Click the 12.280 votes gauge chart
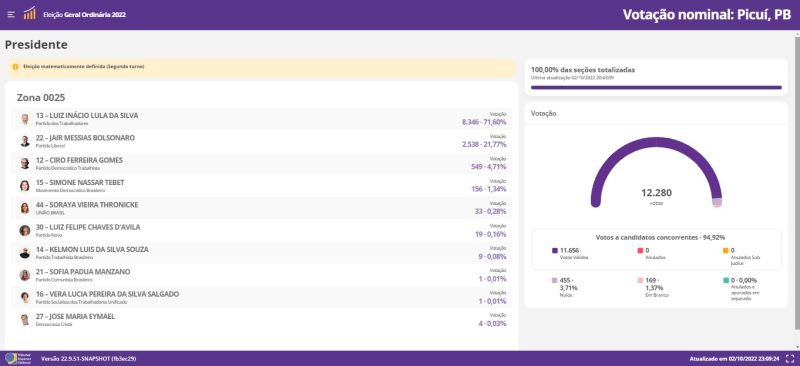The width and height of the screenshot is (800, 366). point(656,173)
